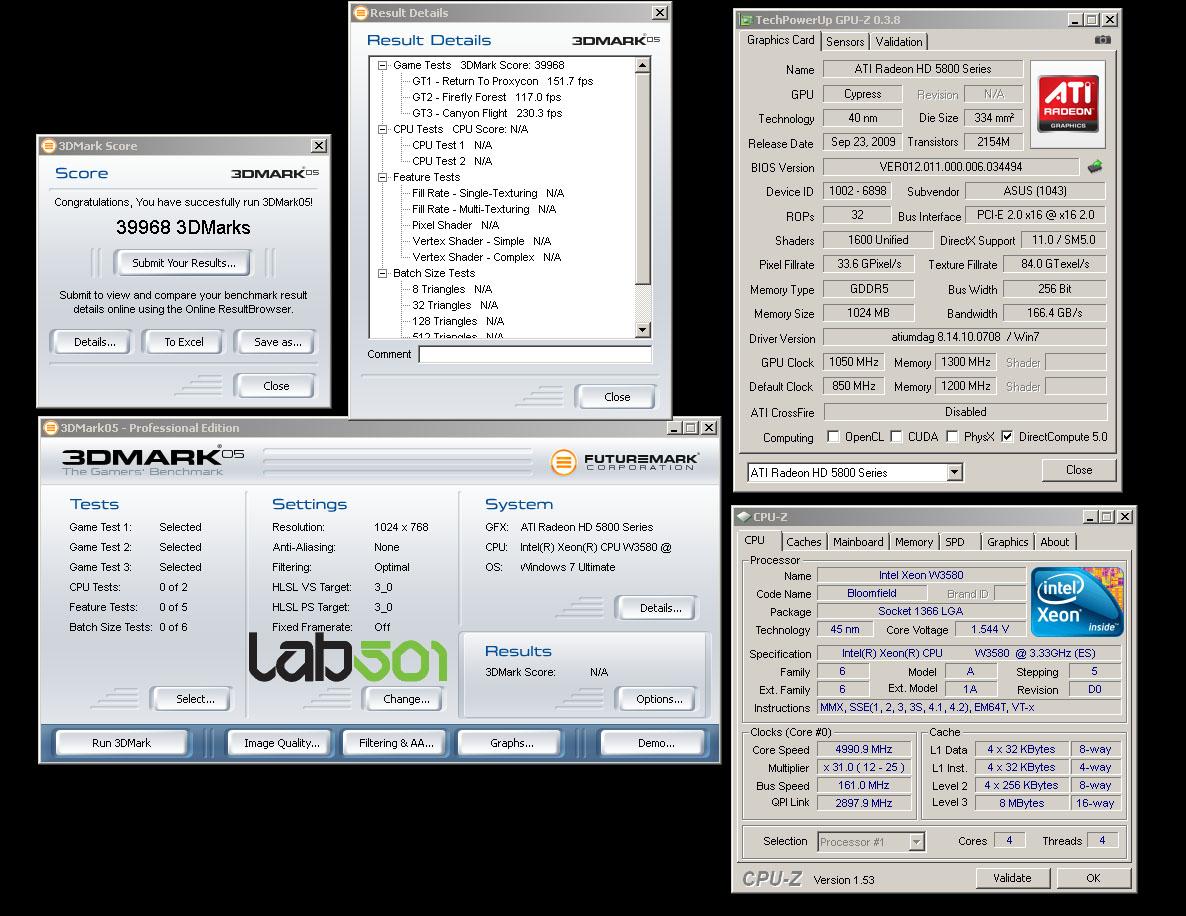This screenshot has width=1186, height=916.
Task: Uncheck the DirectCompute 5.0 checkbox
Action: pos(1007,436)
